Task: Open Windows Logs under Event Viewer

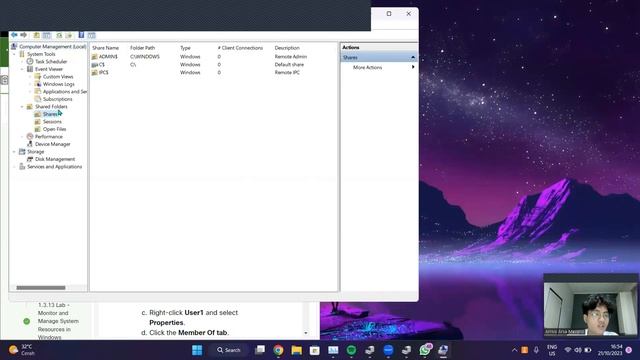Action: [x=59, y=84]
